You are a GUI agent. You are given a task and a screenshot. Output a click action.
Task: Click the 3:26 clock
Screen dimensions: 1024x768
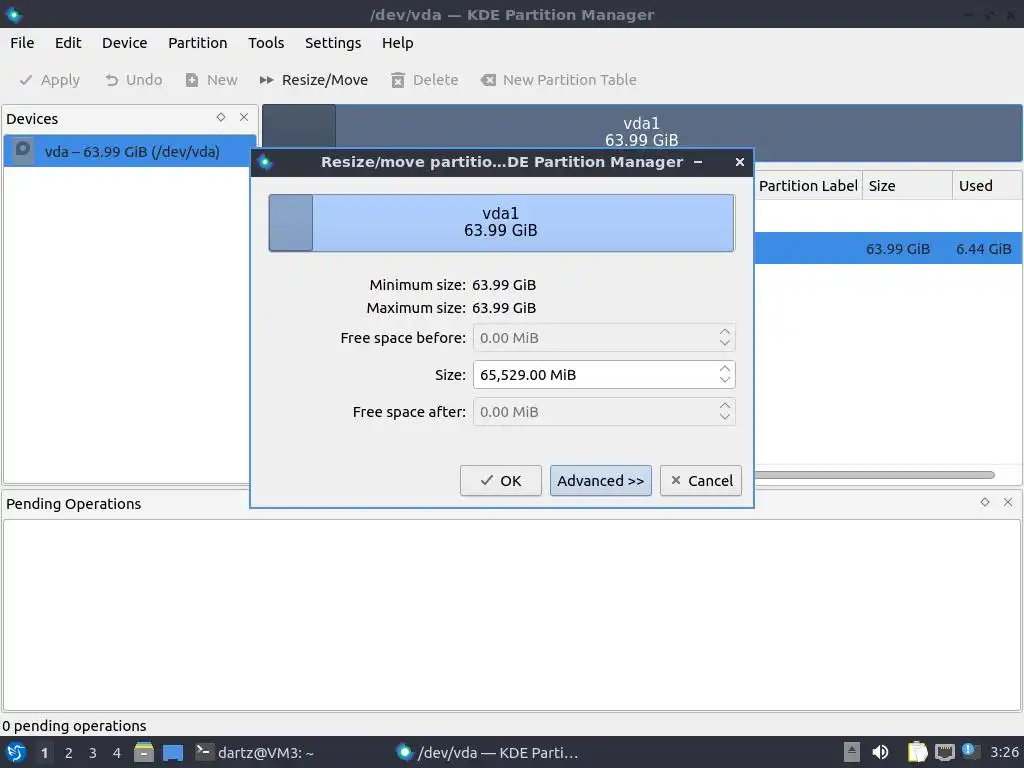point(1004,752)
